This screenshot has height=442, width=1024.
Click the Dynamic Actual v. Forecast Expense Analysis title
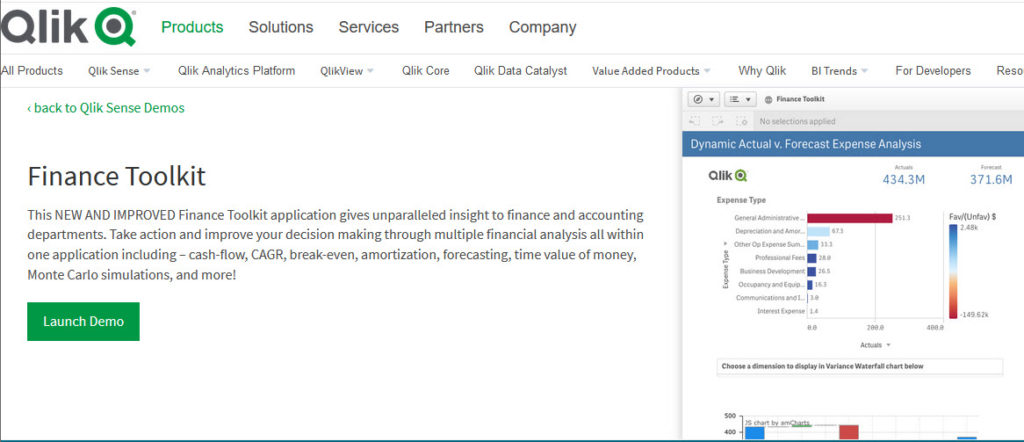pos(805,144)
